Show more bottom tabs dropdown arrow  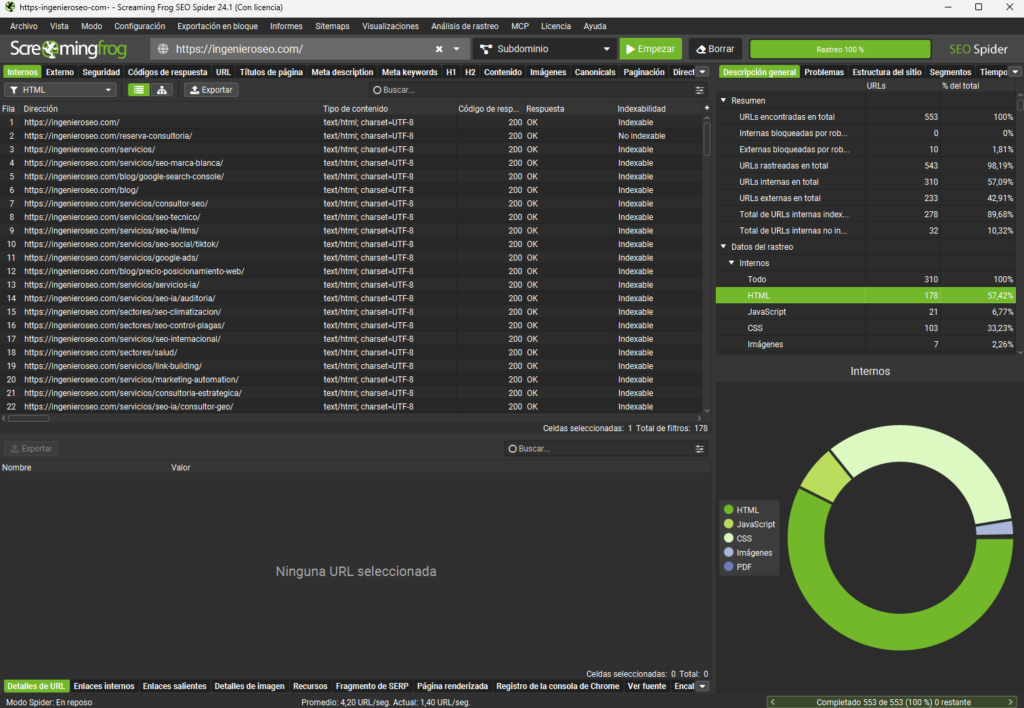703,686
